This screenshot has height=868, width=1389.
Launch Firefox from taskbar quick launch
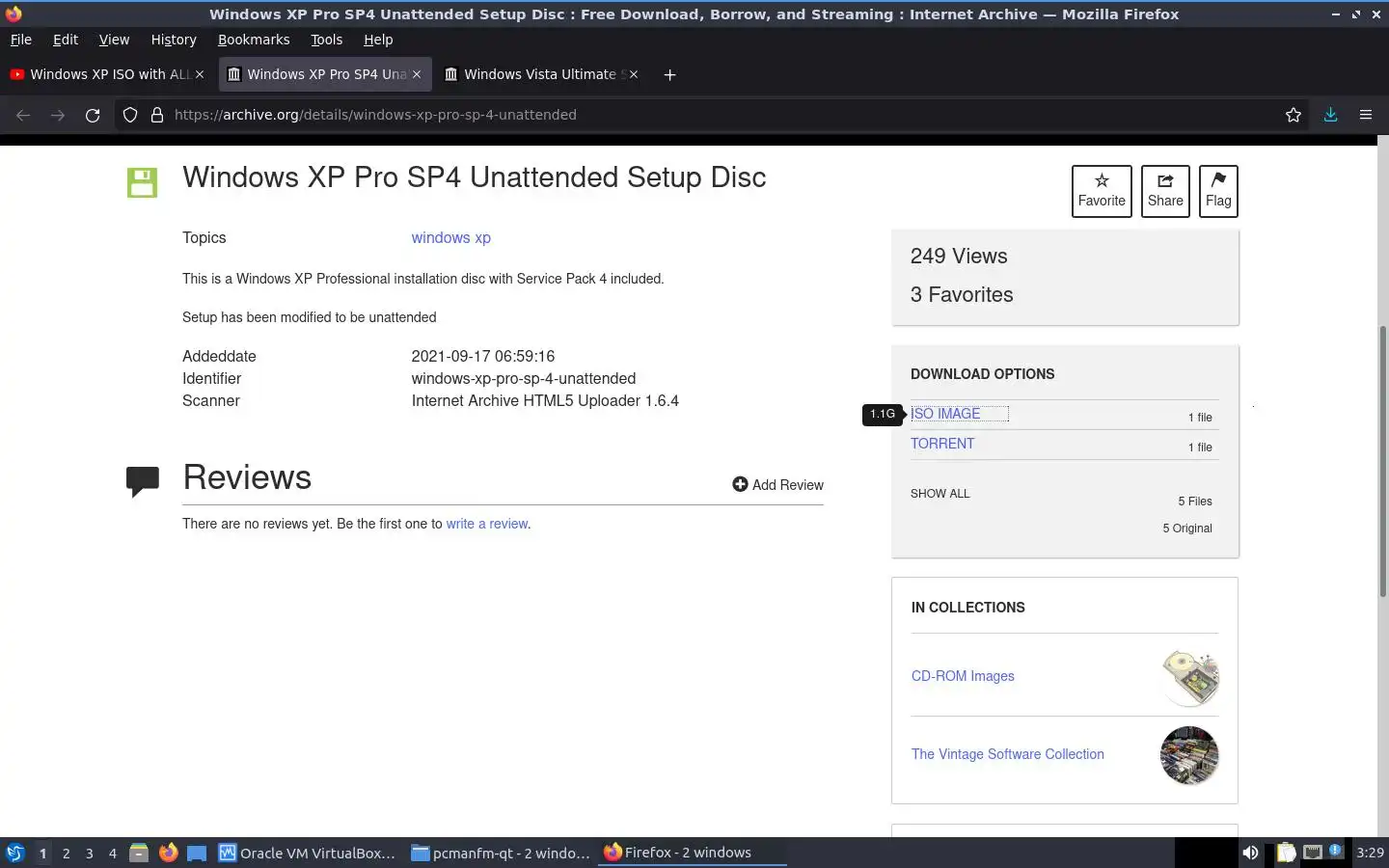point(169,853)
